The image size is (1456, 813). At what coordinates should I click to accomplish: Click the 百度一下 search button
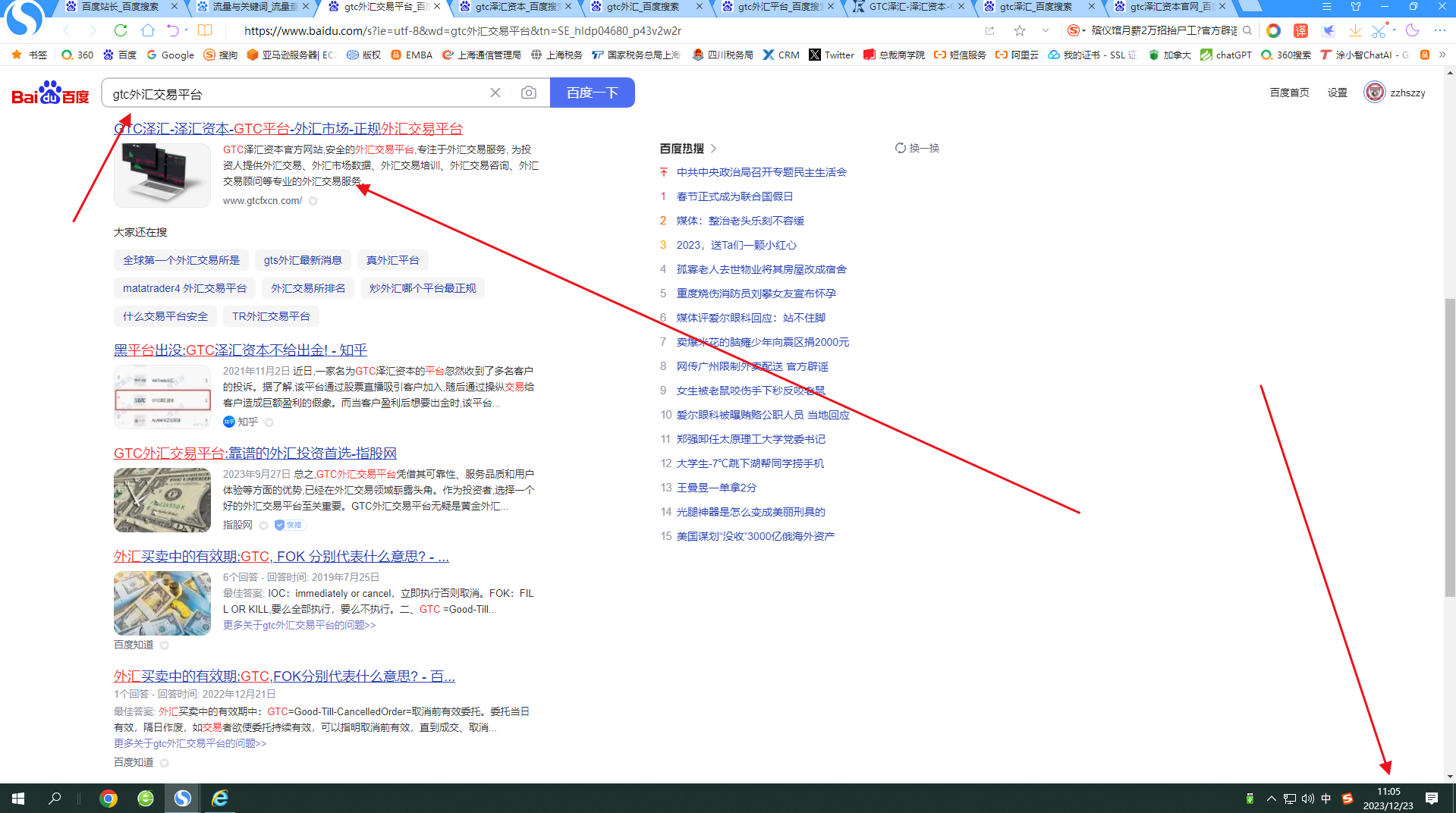[x=593, y=93]
